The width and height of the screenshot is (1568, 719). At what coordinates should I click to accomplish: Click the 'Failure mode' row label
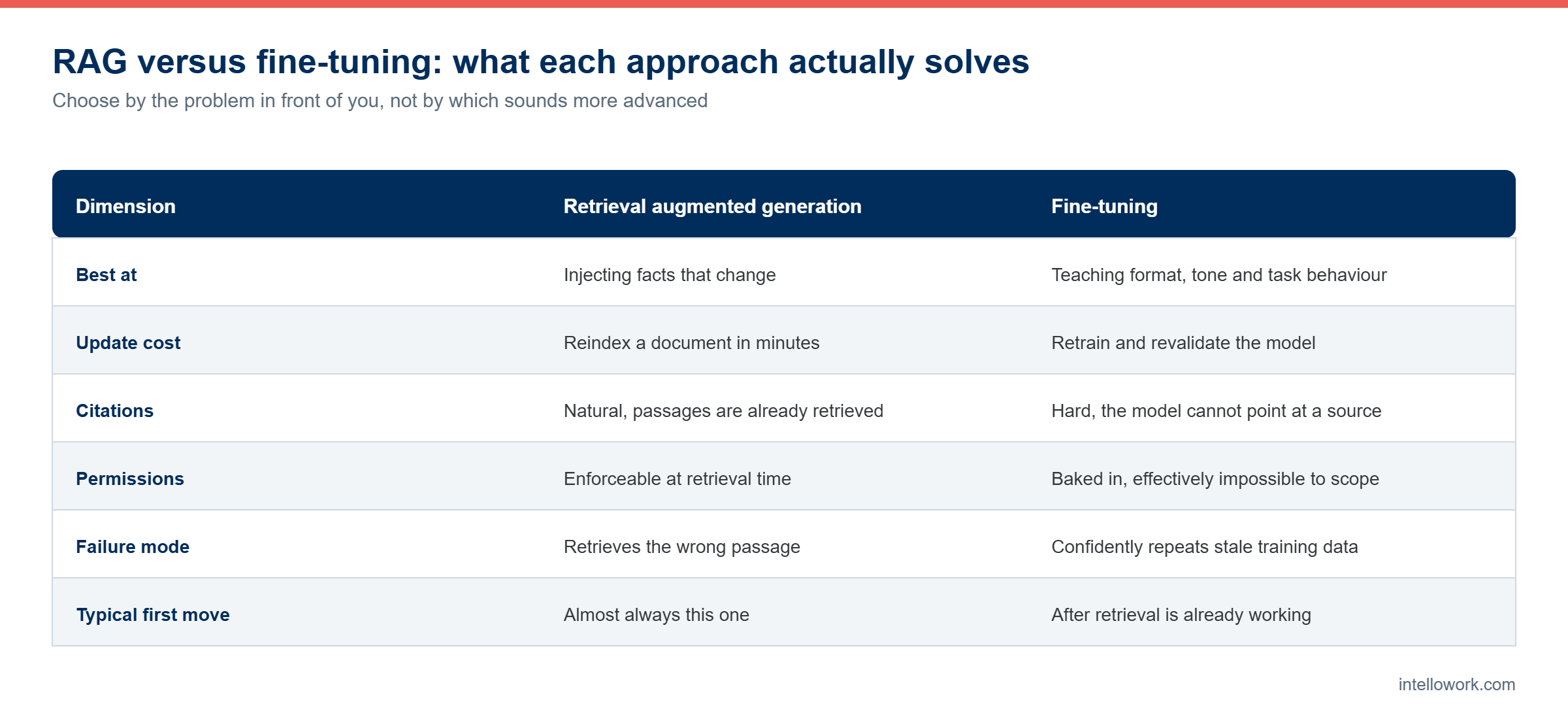133,547
